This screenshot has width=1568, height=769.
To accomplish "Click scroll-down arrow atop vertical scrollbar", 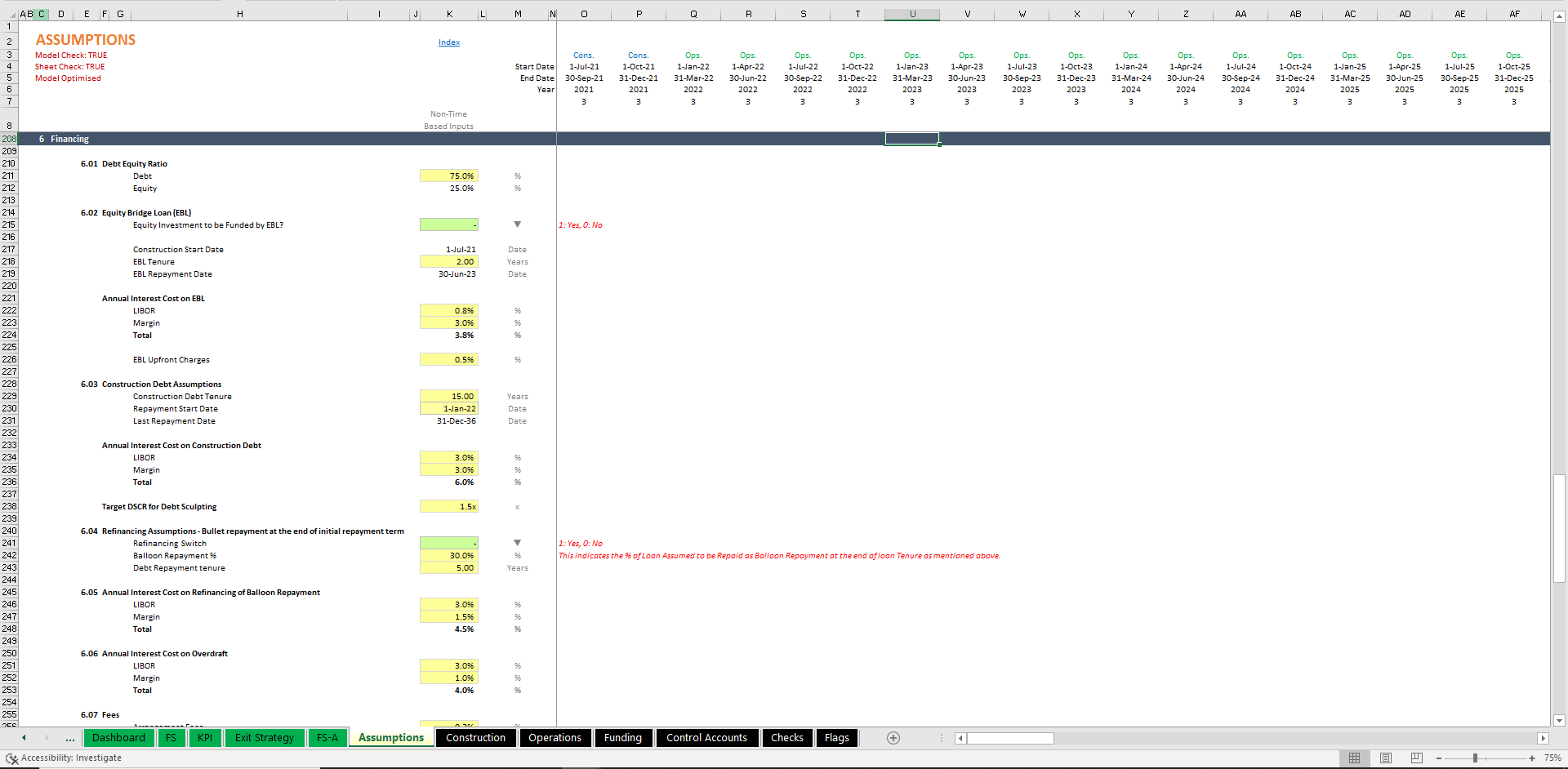I will [x=1559, y=720].
